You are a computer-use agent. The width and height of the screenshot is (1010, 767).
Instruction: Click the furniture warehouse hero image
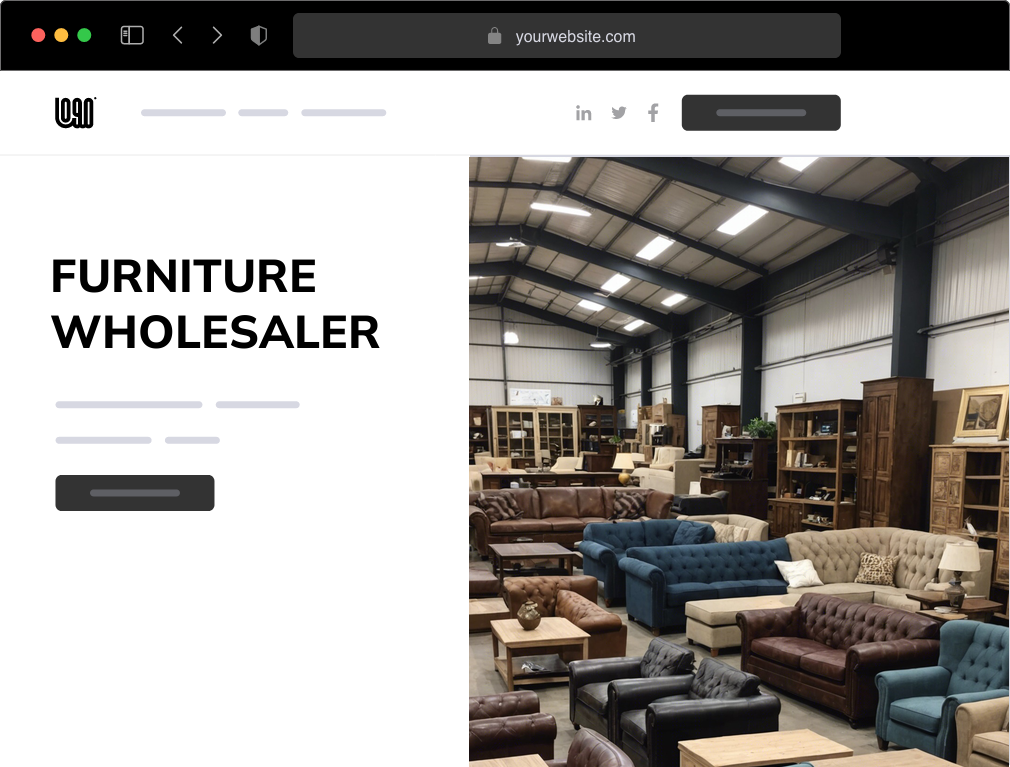(739, 461)
